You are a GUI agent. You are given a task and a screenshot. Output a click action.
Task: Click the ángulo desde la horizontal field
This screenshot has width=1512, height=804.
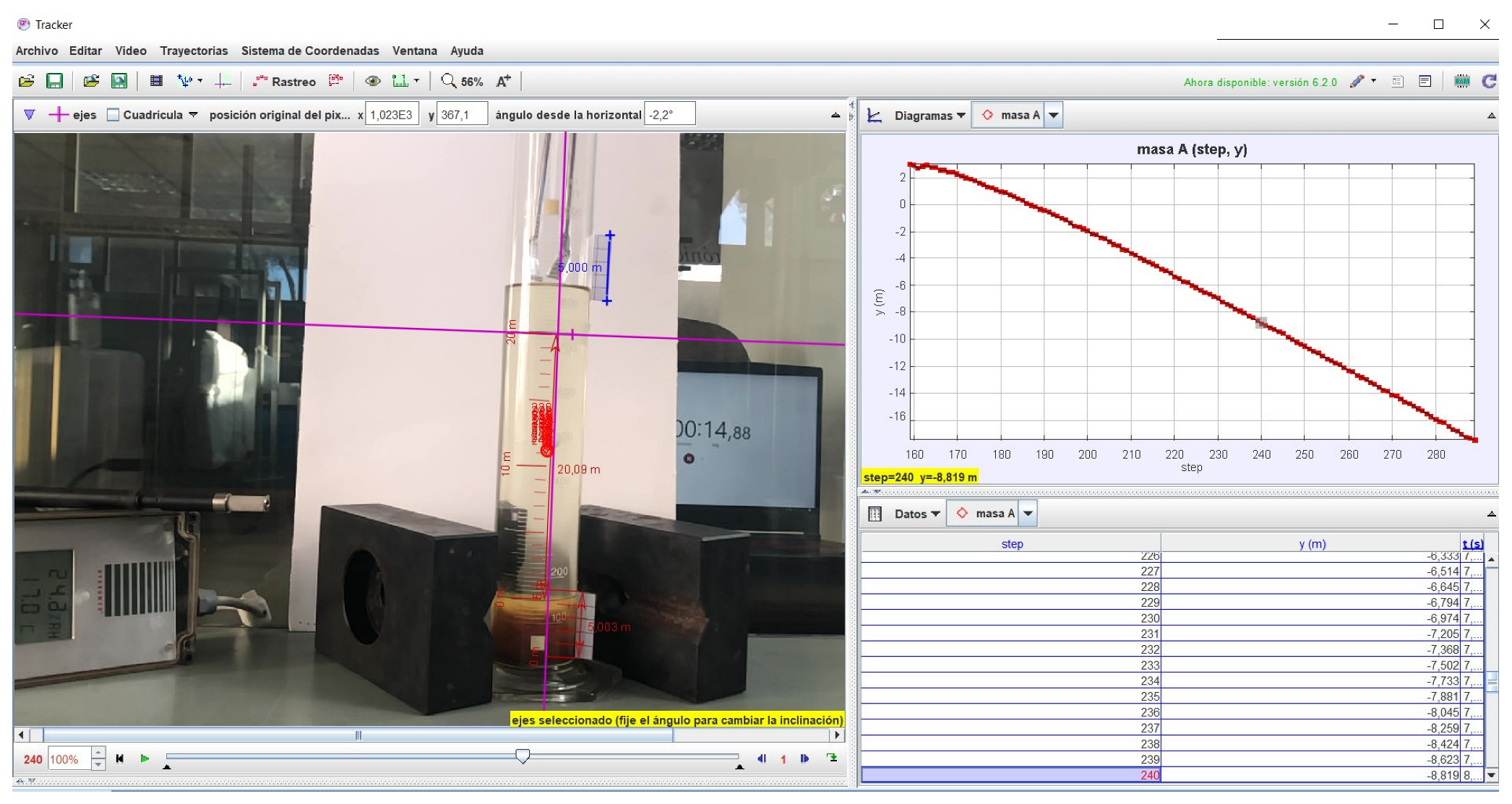(669, 115)
